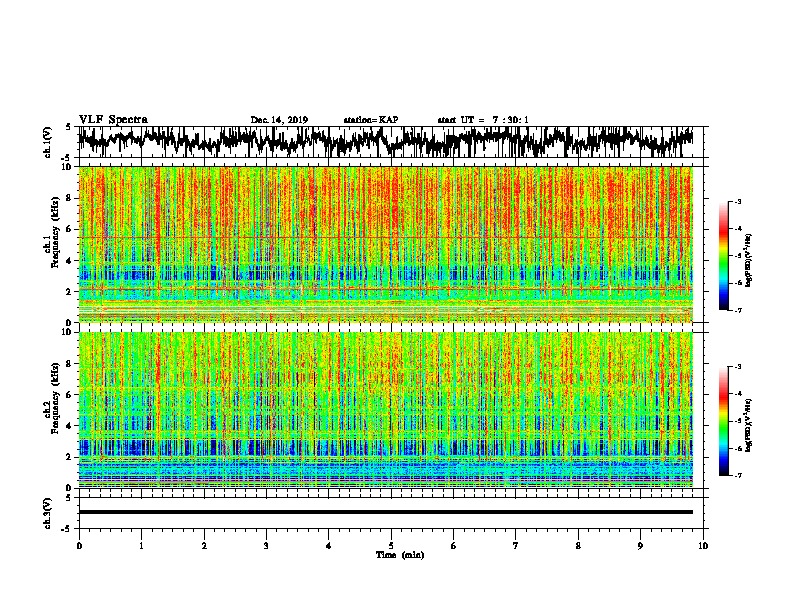Select the "start UT = 7 :30: 1" text
This screenshot has height=612, width=792.
(483, 120)
